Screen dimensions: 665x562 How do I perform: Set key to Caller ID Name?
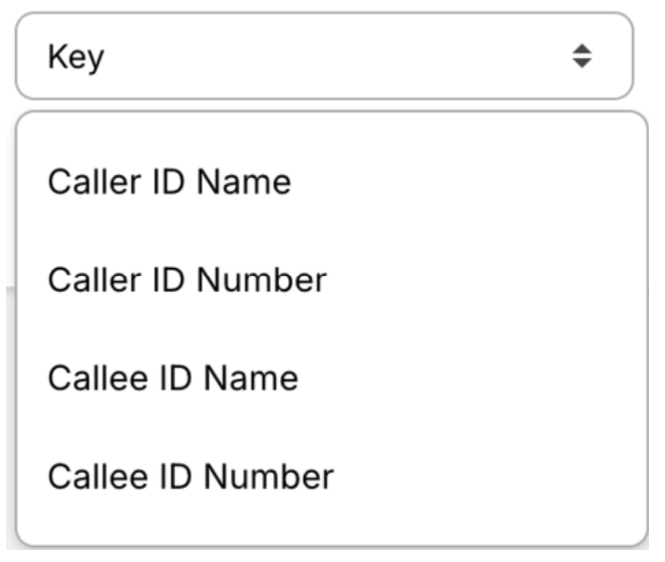[x=169, y=182]
